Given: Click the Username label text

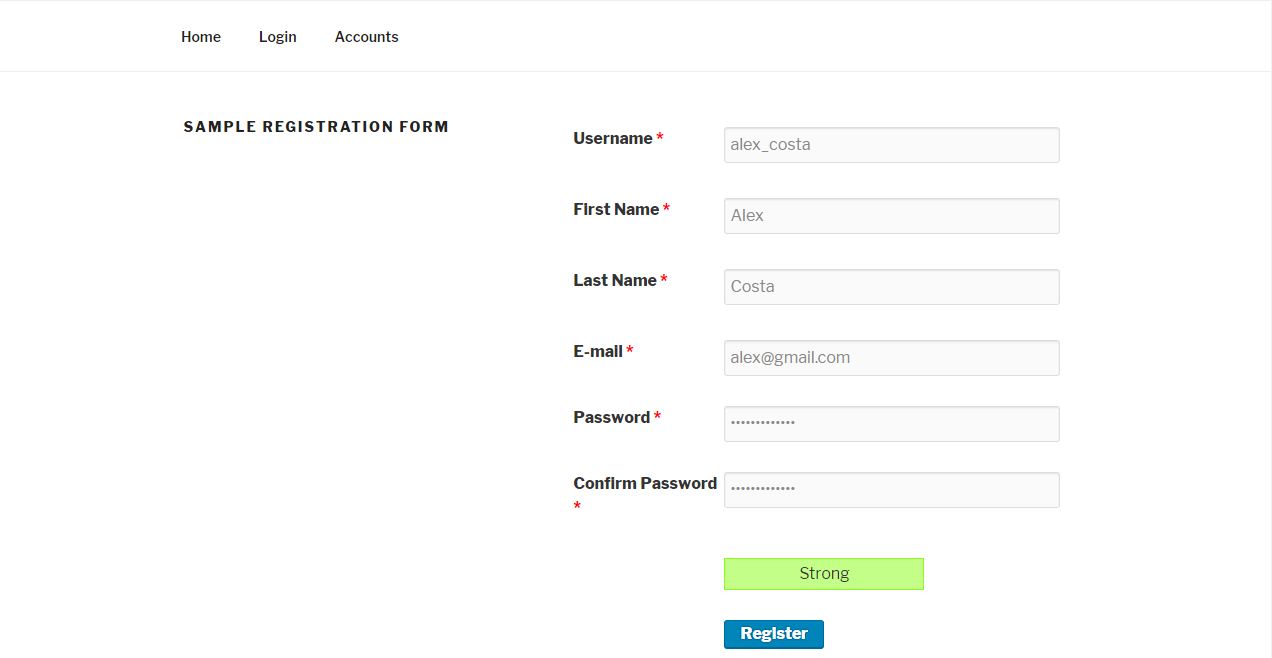Looking at the screenshot, I should 612,139.
